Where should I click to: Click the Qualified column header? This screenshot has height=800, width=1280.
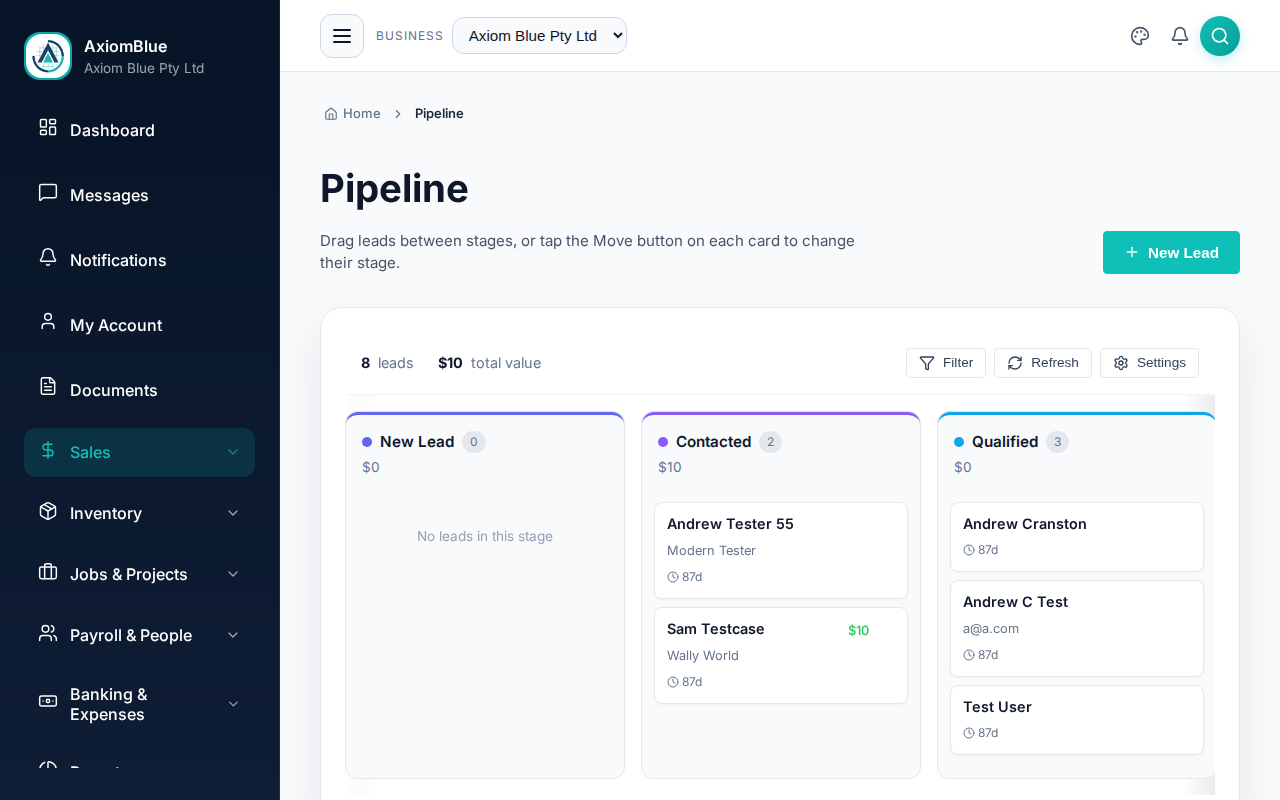click(x=1077, y=453)
